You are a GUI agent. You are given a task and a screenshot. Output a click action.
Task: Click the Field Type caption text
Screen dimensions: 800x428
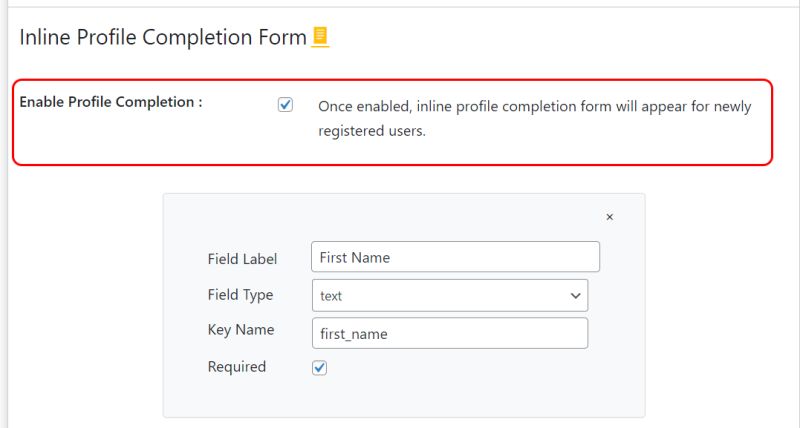tap(240, 295)
